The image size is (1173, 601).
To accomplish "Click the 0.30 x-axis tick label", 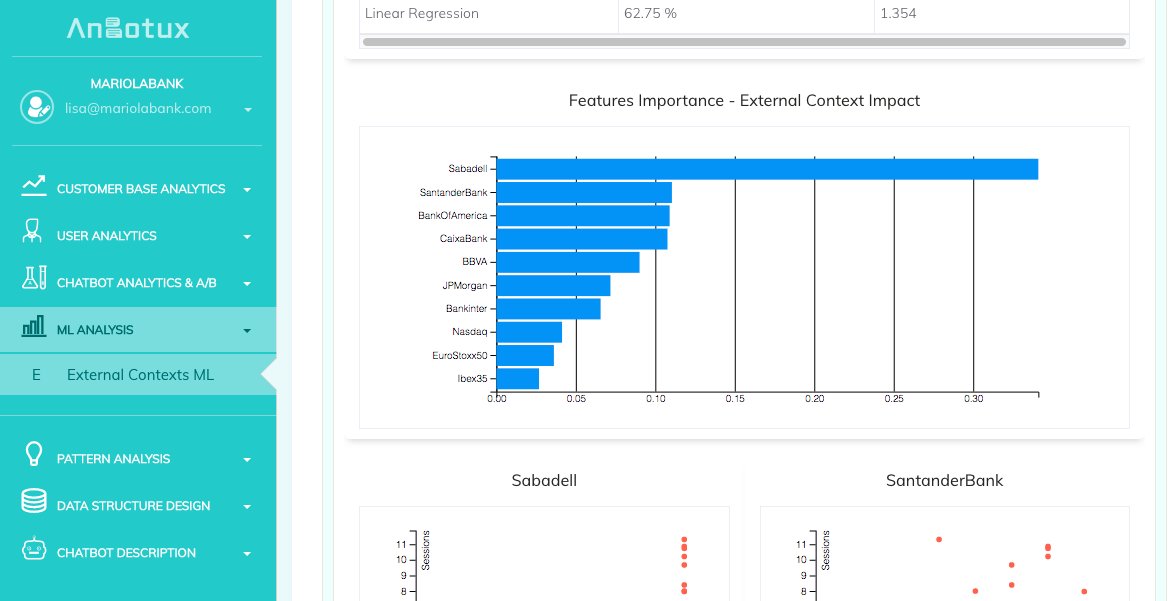I will coord(973,399).
